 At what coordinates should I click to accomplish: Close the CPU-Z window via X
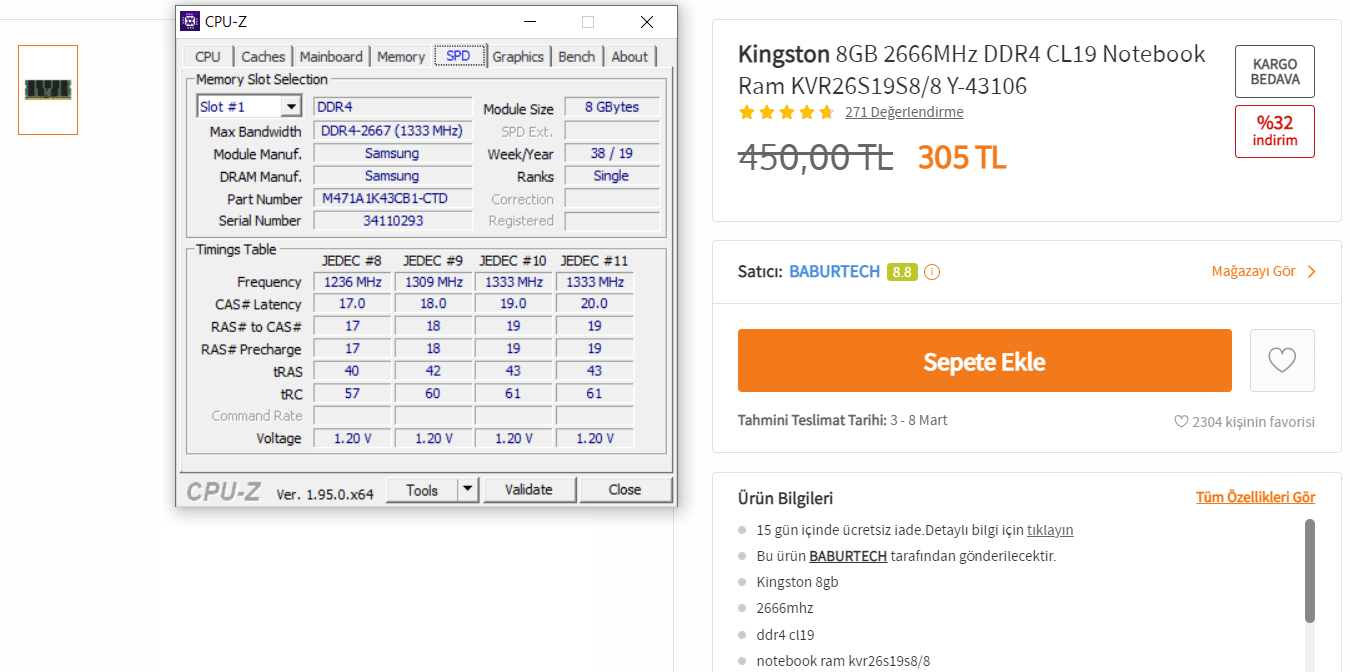647,21
